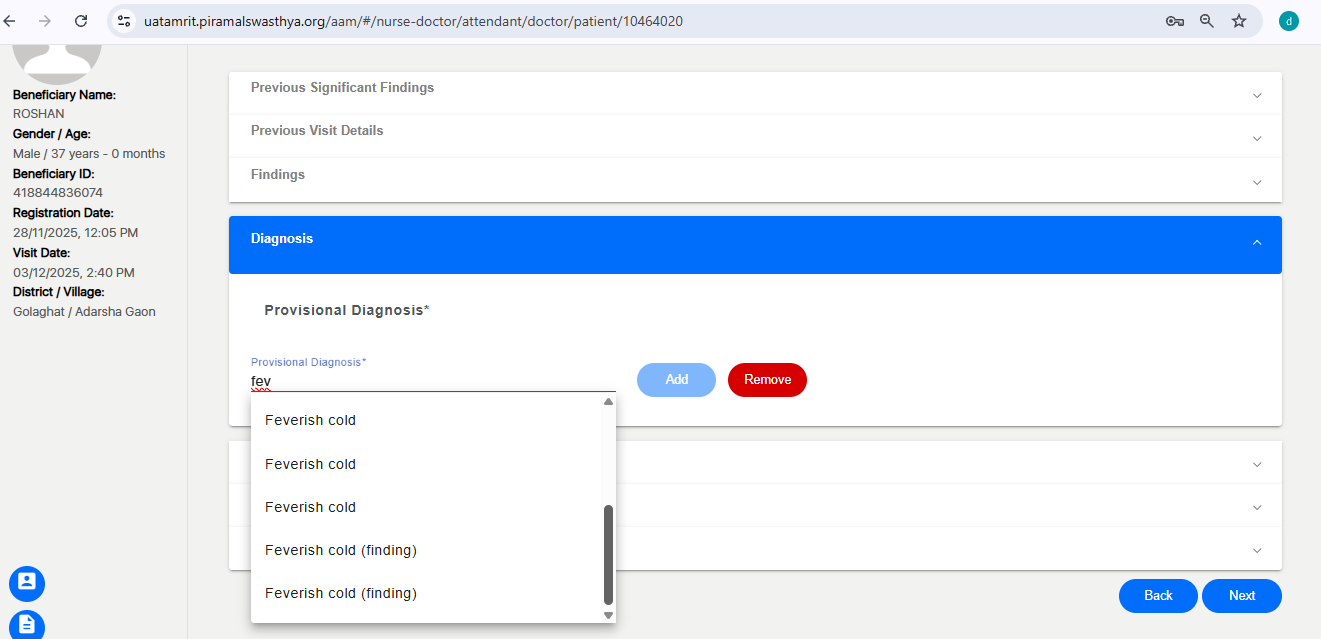Viewport: 1321px width, 639px height.
Task: Click the saved passwords key icon
Action: tap(1175, 21)
